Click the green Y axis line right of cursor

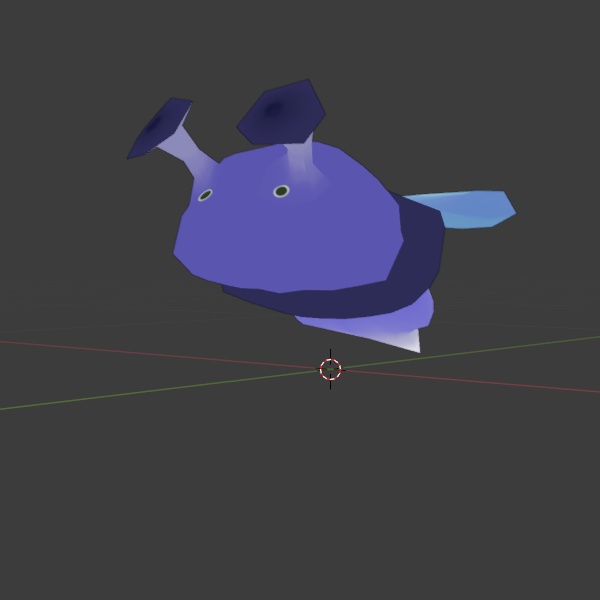(480, 352)
